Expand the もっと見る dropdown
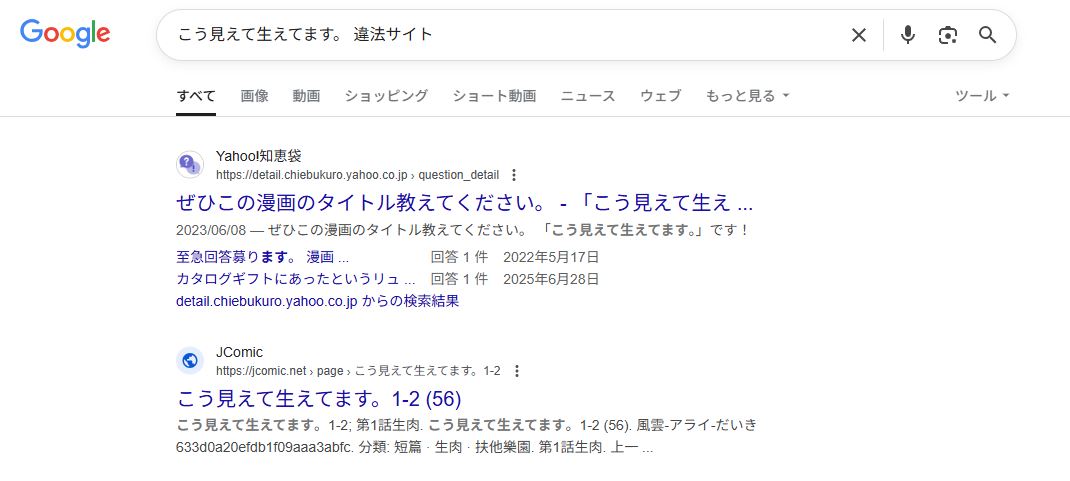This screenshot has width=1070, height=481. (747, 96)
